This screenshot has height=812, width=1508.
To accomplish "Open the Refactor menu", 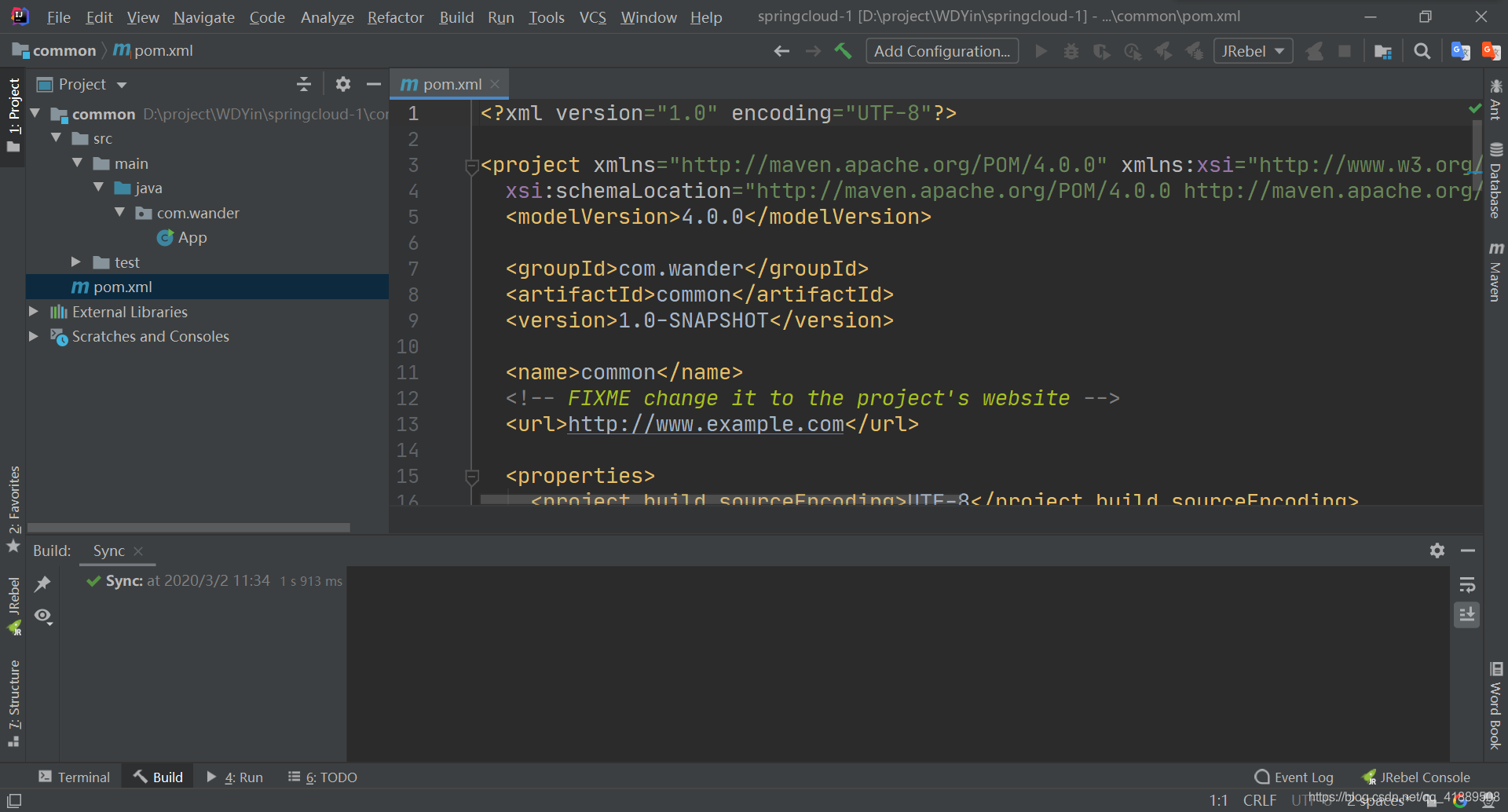I will tap(396, 17).
